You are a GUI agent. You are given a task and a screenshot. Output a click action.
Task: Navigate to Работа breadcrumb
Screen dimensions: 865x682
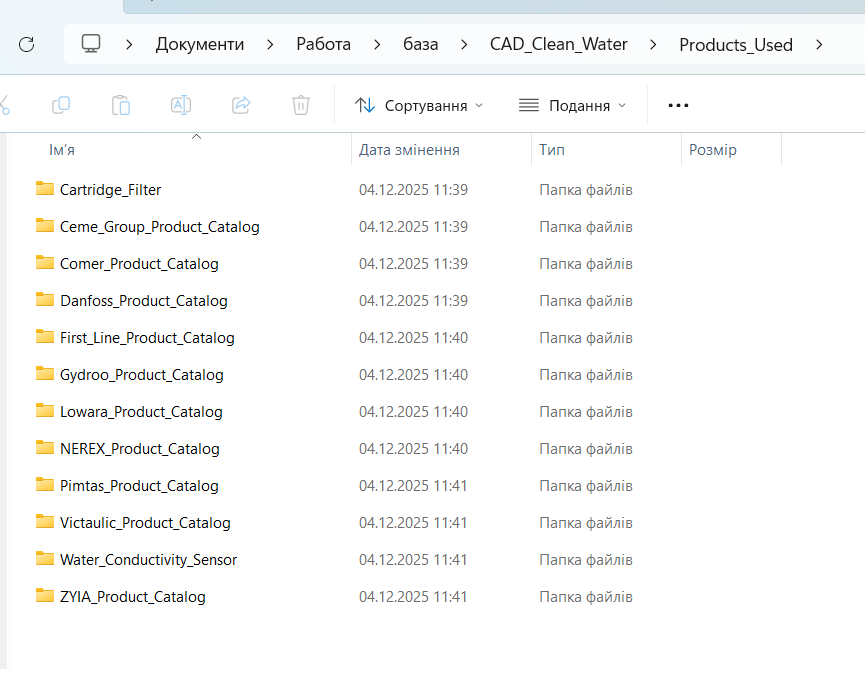point(323,44)
